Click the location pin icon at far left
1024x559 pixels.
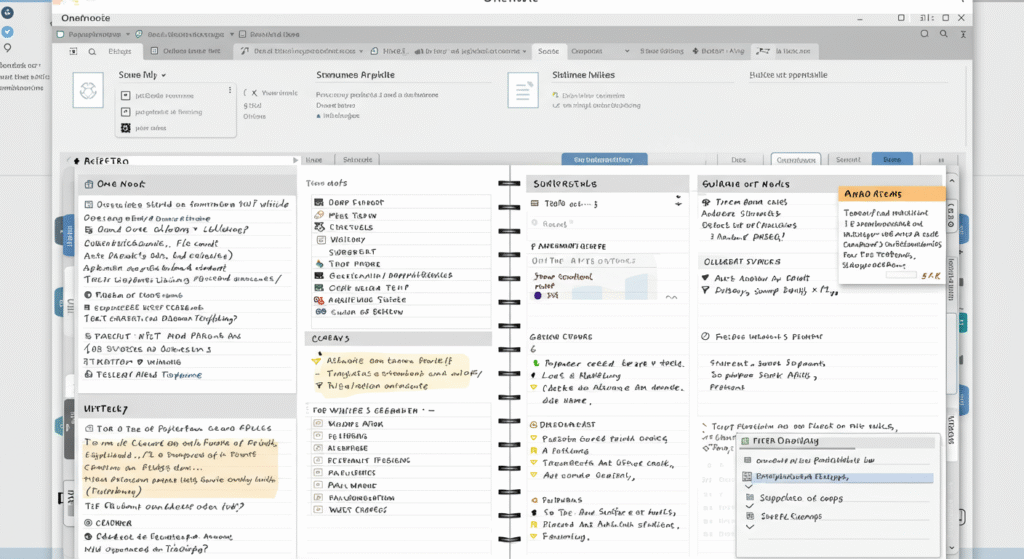point(8,48)
